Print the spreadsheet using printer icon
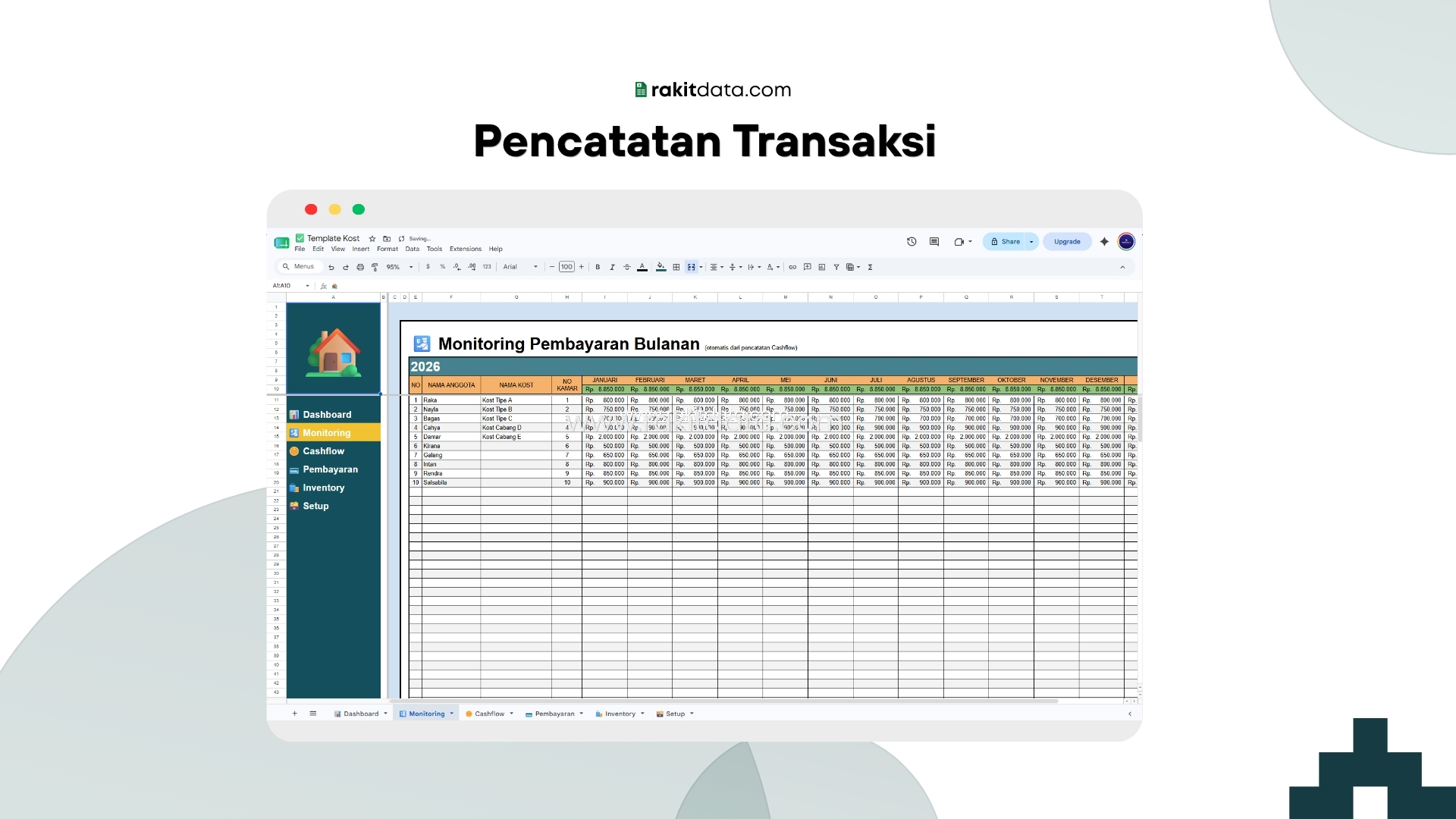This screenshot has width=1456, height=819. coord(360,267)
